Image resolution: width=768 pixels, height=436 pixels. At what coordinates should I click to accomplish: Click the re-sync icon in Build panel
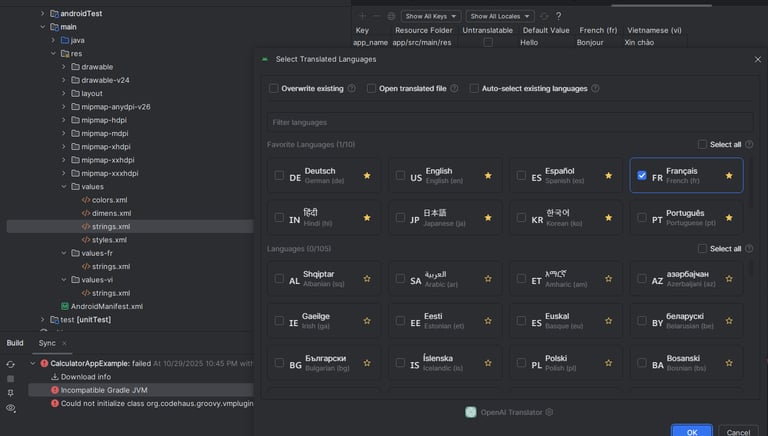tap(11, 364)
